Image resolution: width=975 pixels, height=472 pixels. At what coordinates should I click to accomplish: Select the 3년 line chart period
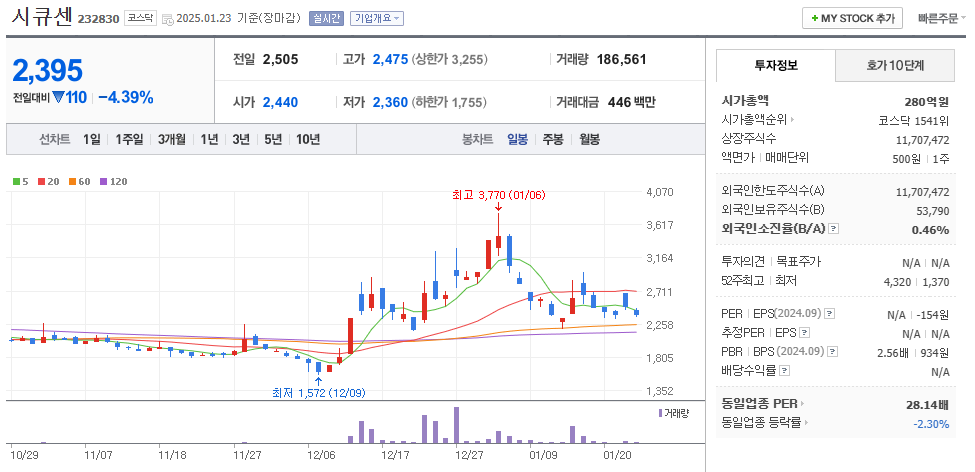241,139
